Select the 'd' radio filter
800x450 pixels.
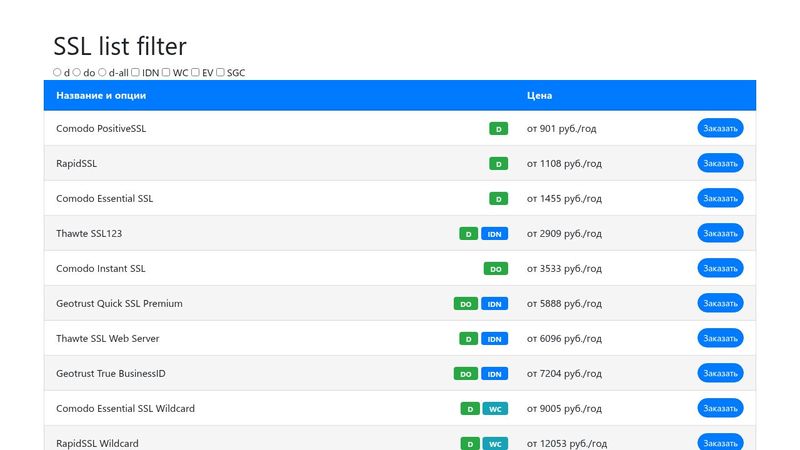click(x=57, y=72)
